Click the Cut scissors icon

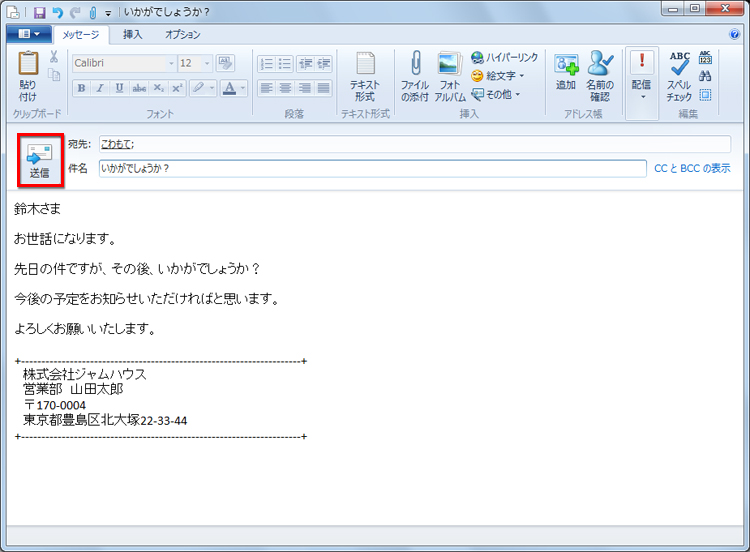tap(54, 57)
